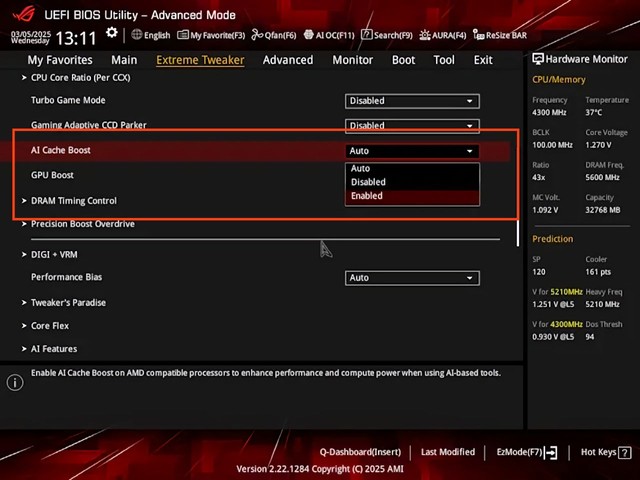Click the CPU/Memory section heading
Screen dimensions: 640x480
559,80
